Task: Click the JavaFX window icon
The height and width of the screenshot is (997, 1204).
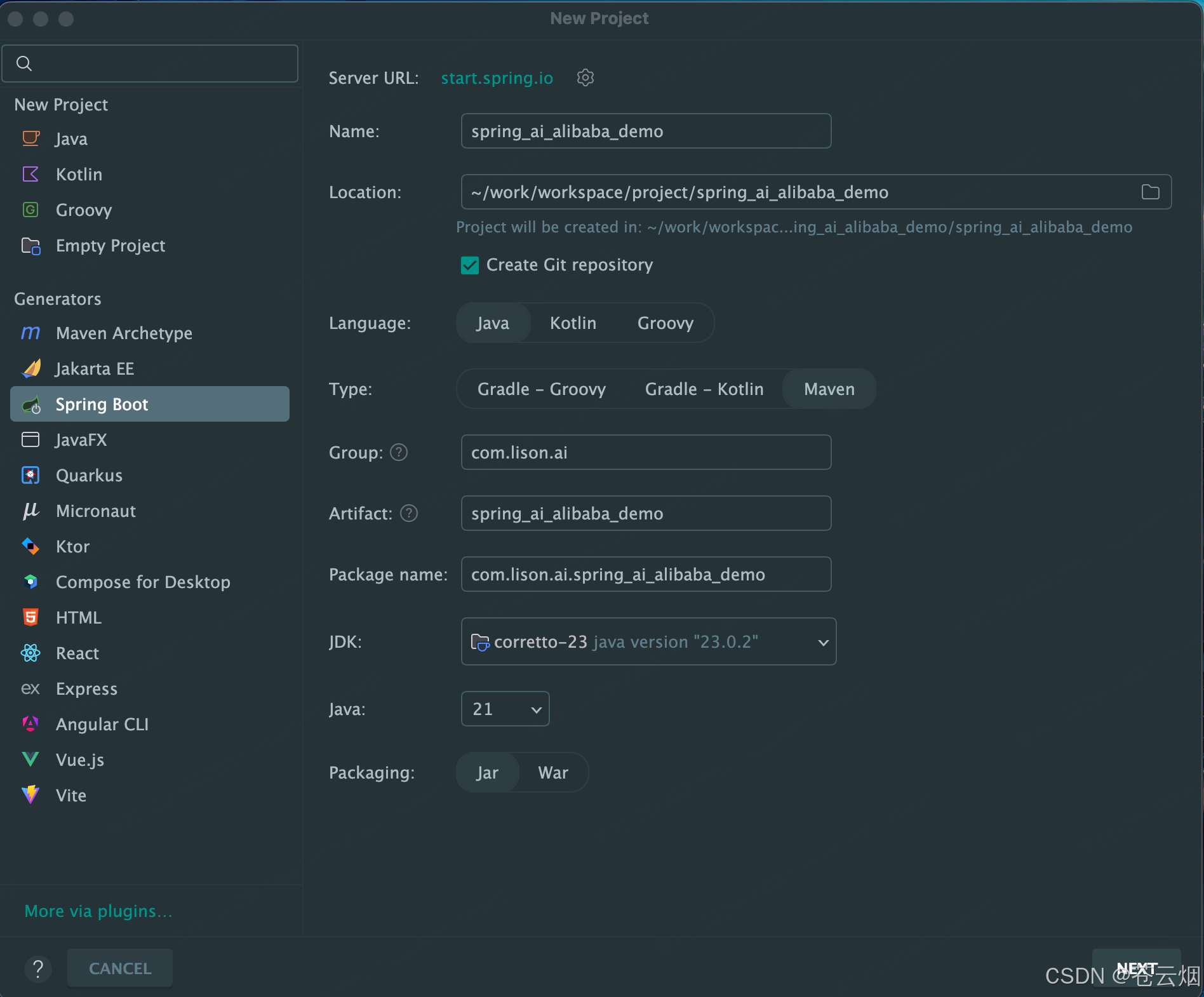Action: click(x=30, y=439)
